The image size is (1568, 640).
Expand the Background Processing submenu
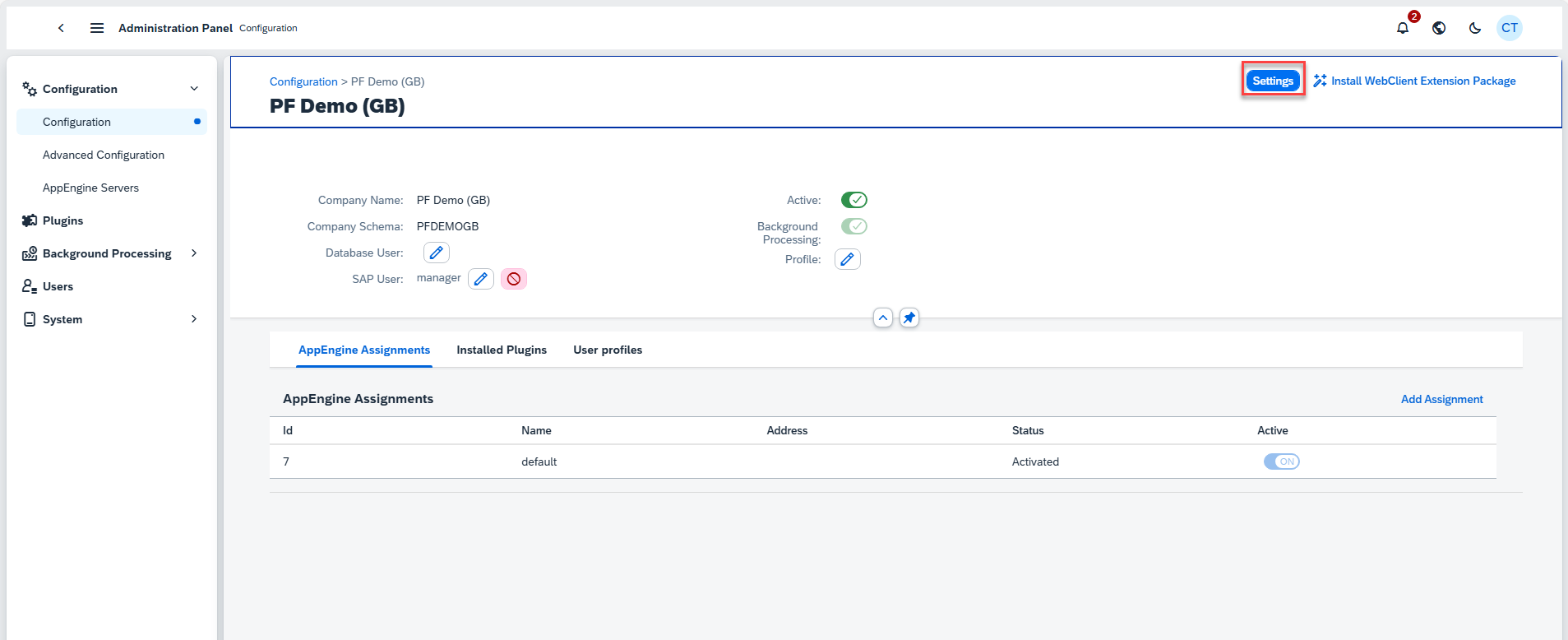pyautogui.click(x=194, y=253)
